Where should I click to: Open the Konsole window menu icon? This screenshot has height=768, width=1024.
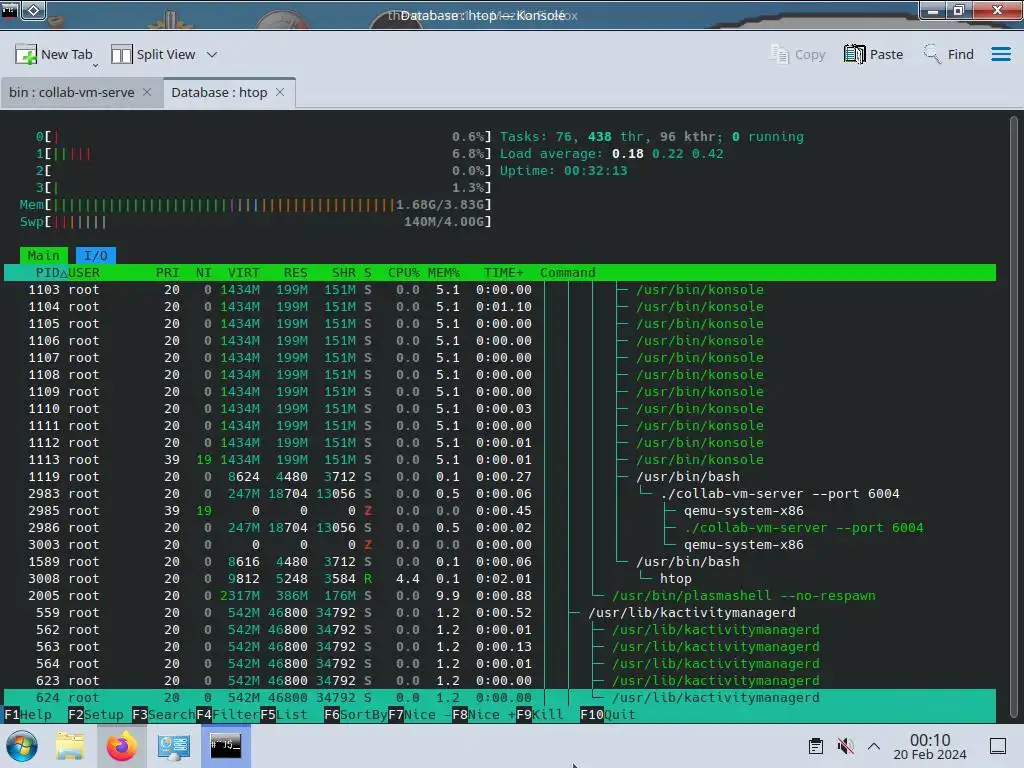pyautogui.click(x=9, y=10)
